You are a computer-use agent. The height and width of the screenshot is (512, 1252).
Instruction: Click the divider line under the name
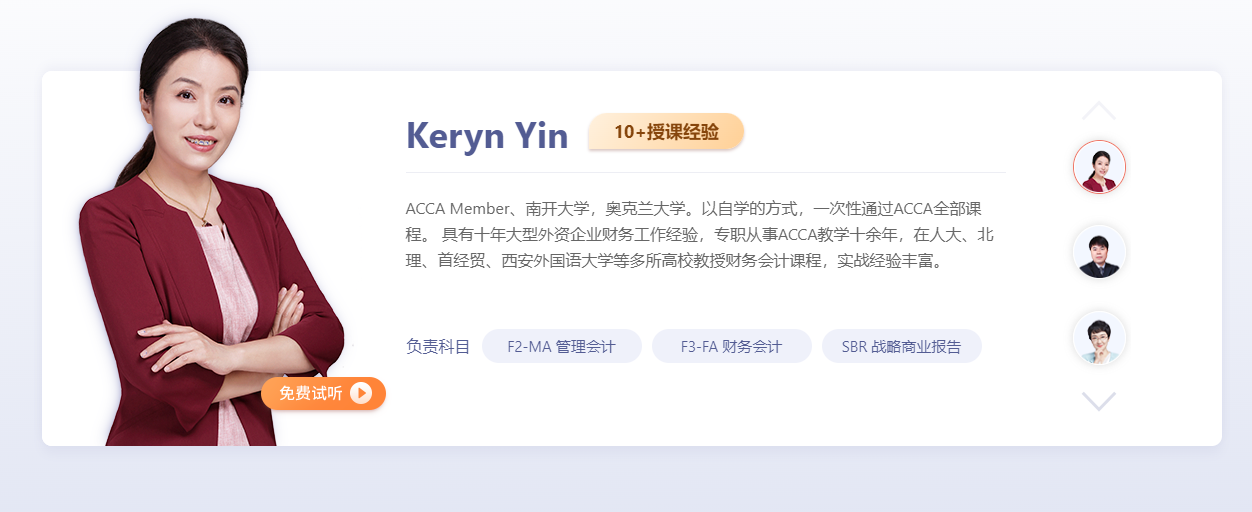tap(705, 173)
